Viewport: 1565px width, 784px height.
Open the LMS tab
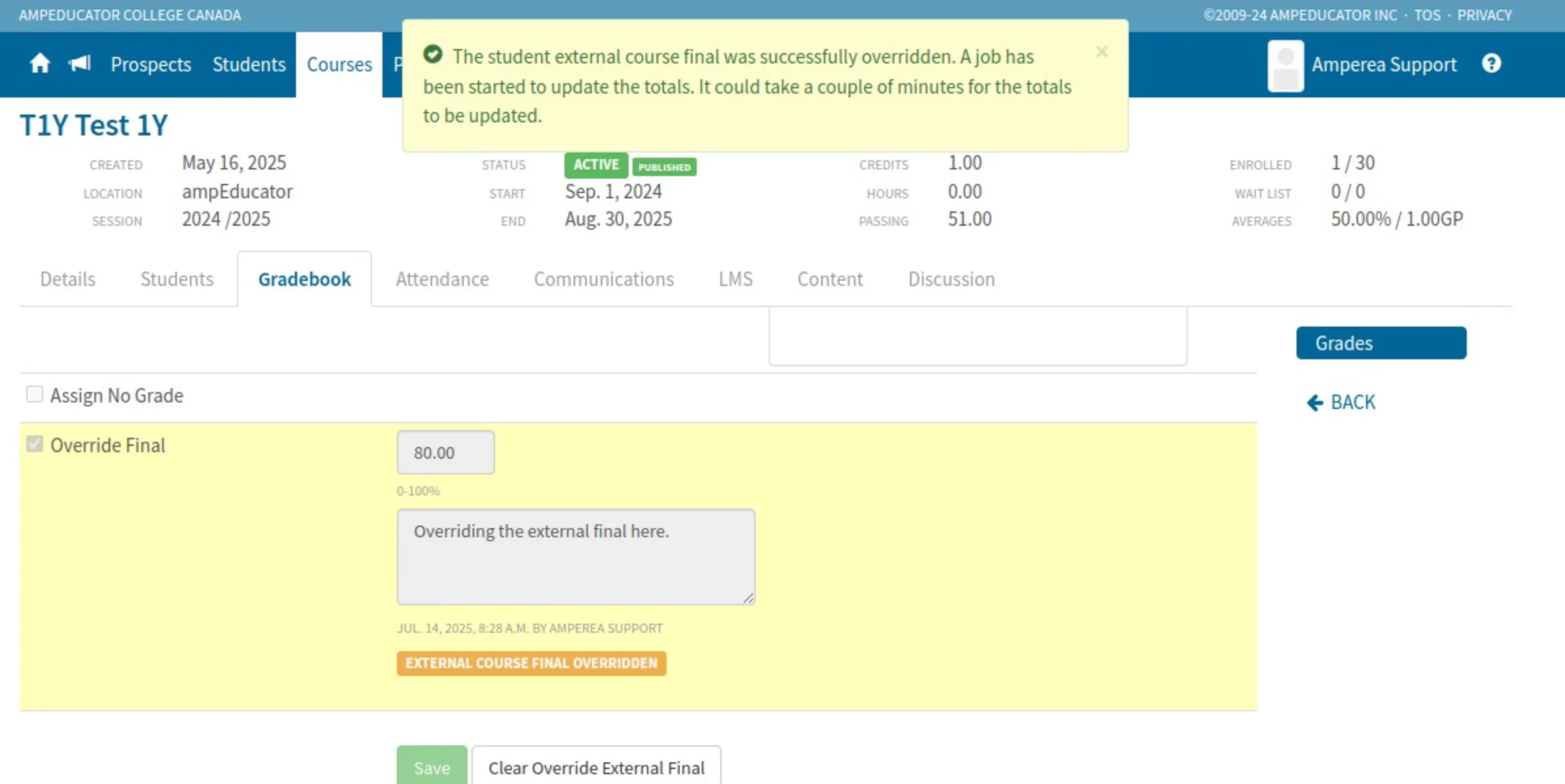pyautogui.click(x=735, y=279)
